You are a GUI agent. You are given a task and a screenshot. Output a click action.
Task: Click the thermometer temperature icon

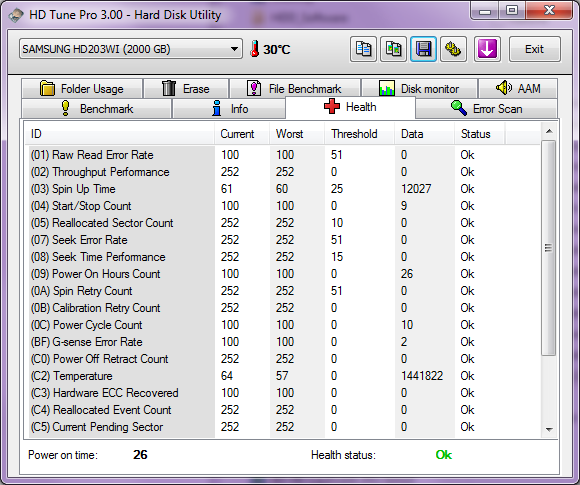[x=254, y=49]
